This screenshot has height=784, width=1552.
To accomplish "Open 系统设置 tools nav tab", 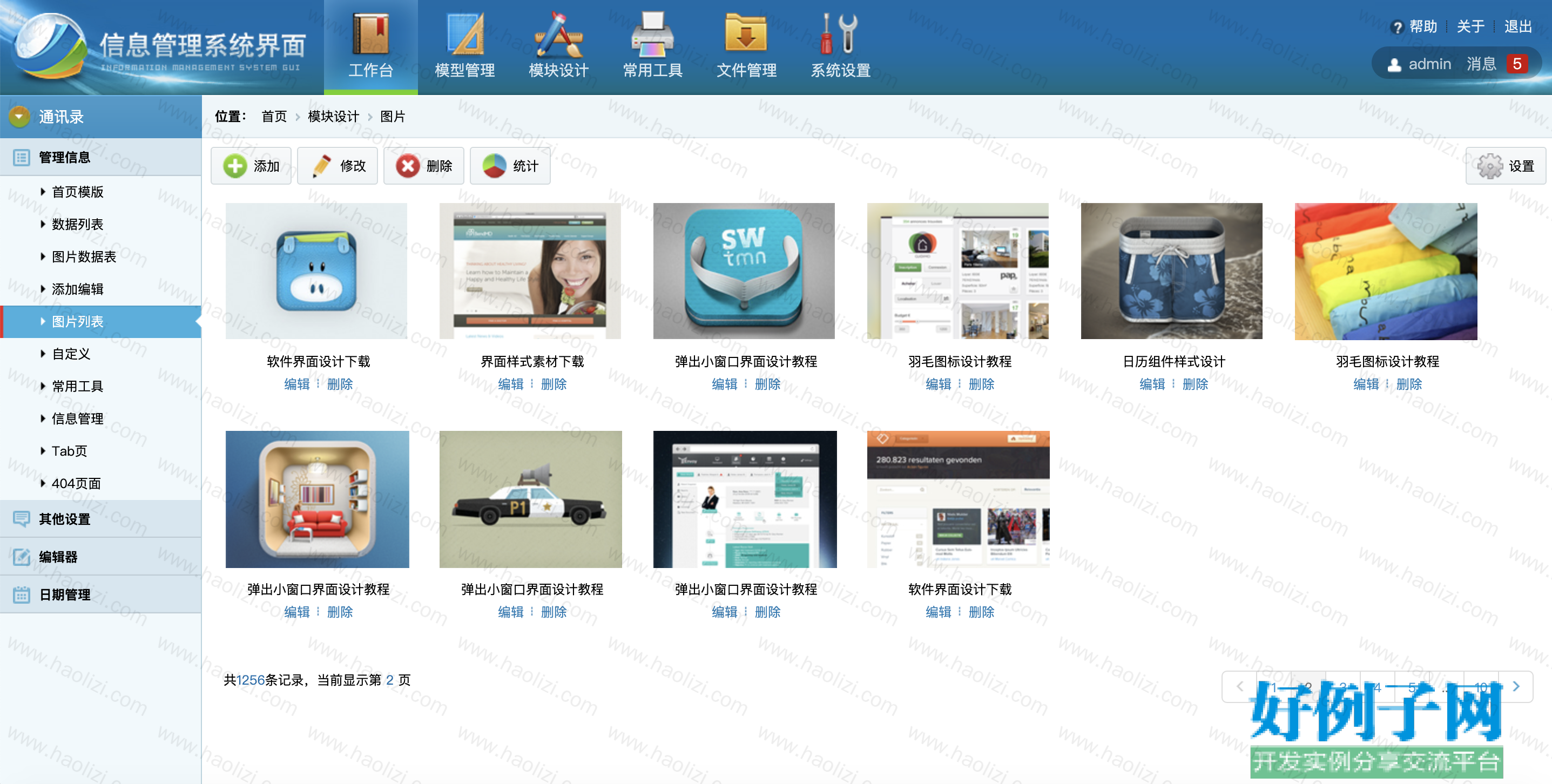I will pyautogui.click(x=840, y=47).
